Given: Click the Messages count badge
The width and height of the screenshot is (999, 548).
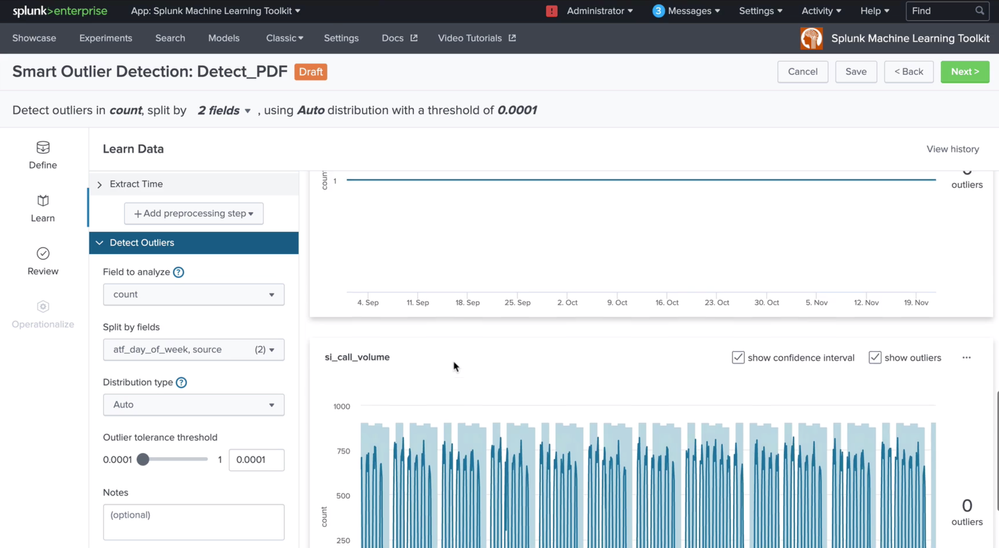Looking at the screenshot, I should tap(658, 11).
